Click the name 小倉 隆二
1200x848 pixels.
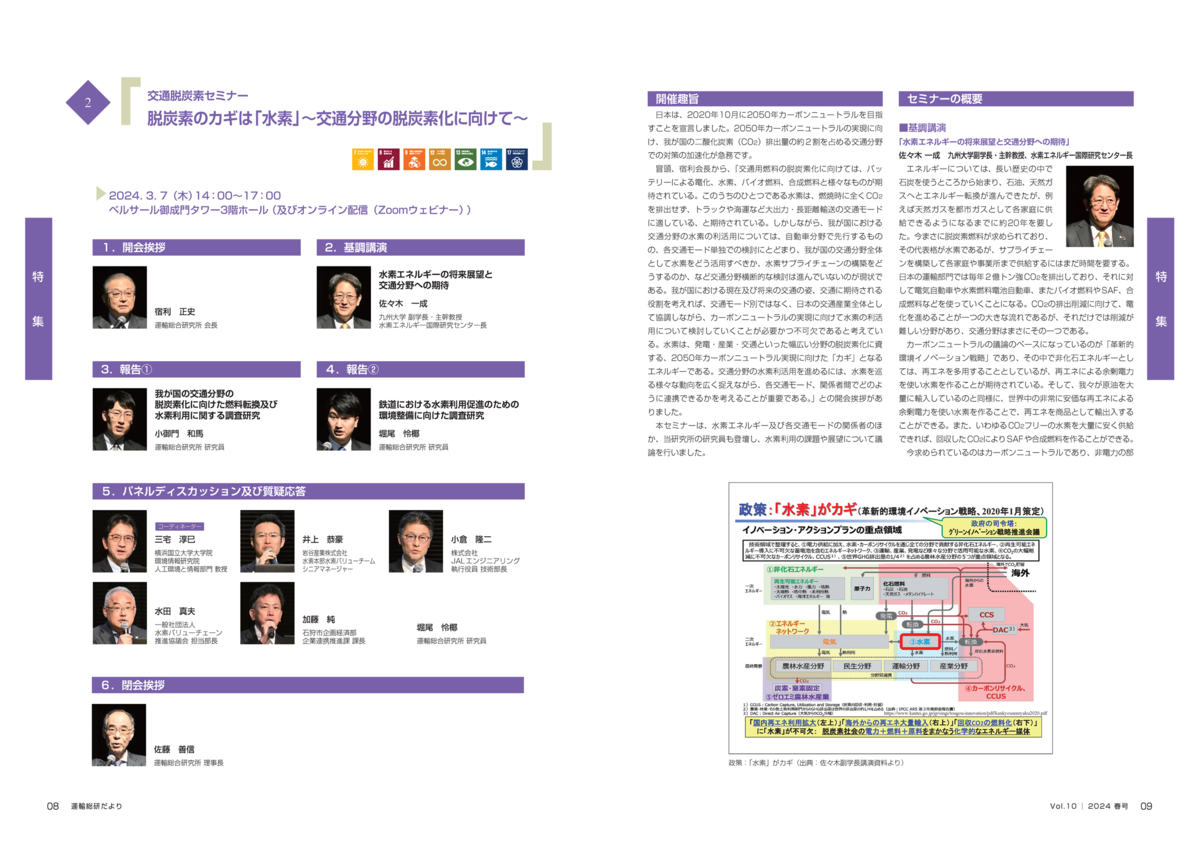[x=471, y=540]
